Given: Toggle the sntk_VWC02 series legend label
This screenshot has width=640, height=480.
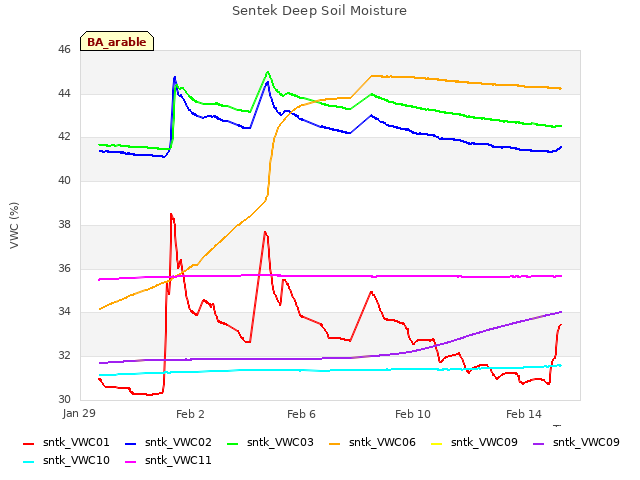Looking at the screenshot, I should click(178, 442).
